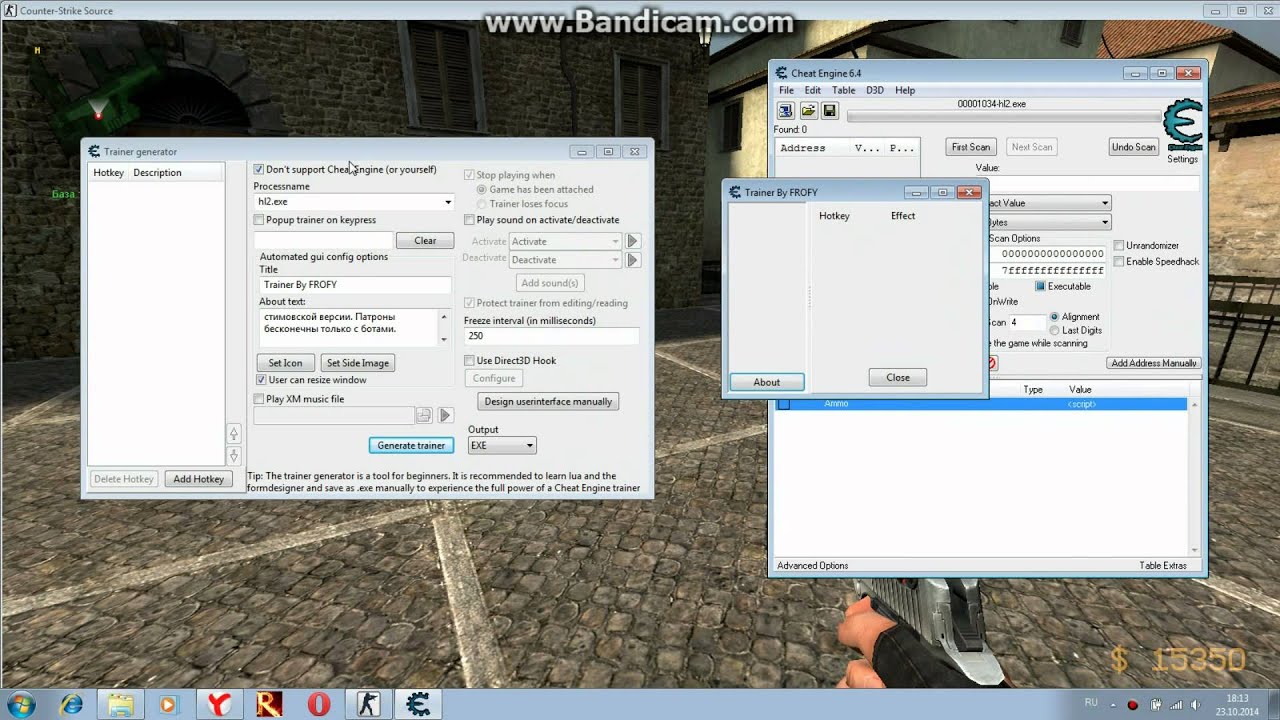
Task: Click the red R application taskbar icon
Action: 269,704
